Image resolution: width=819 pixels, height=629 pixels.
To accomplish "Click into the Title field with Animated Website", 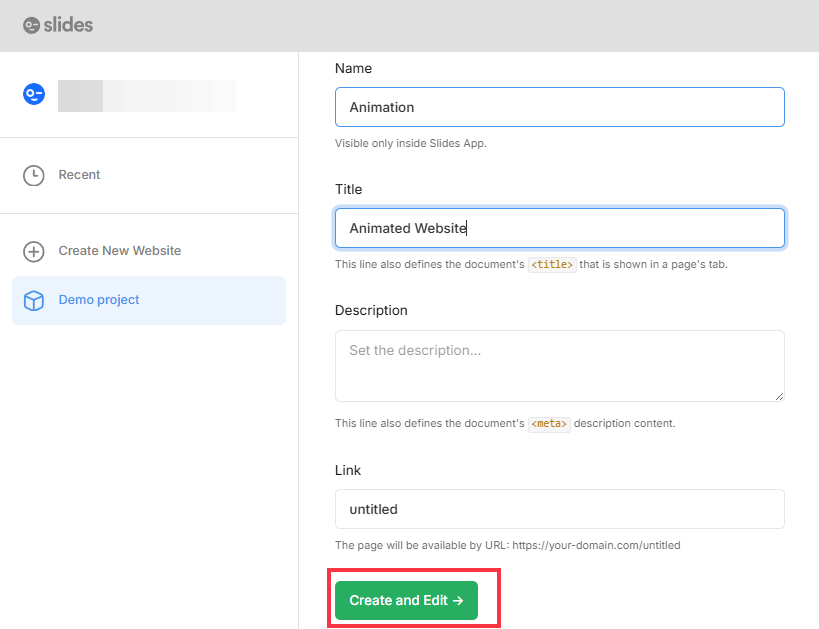I will tap(560, 228).
